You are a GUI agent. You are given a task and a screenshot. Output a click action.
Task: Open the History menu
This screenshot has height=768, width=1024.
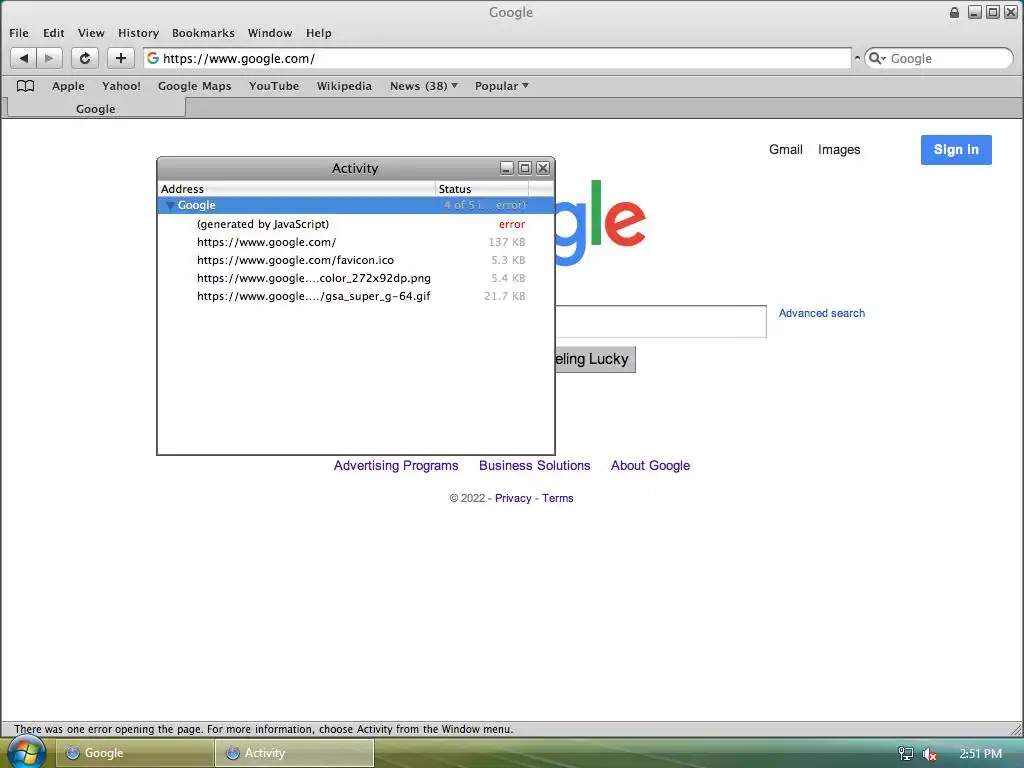138,33
